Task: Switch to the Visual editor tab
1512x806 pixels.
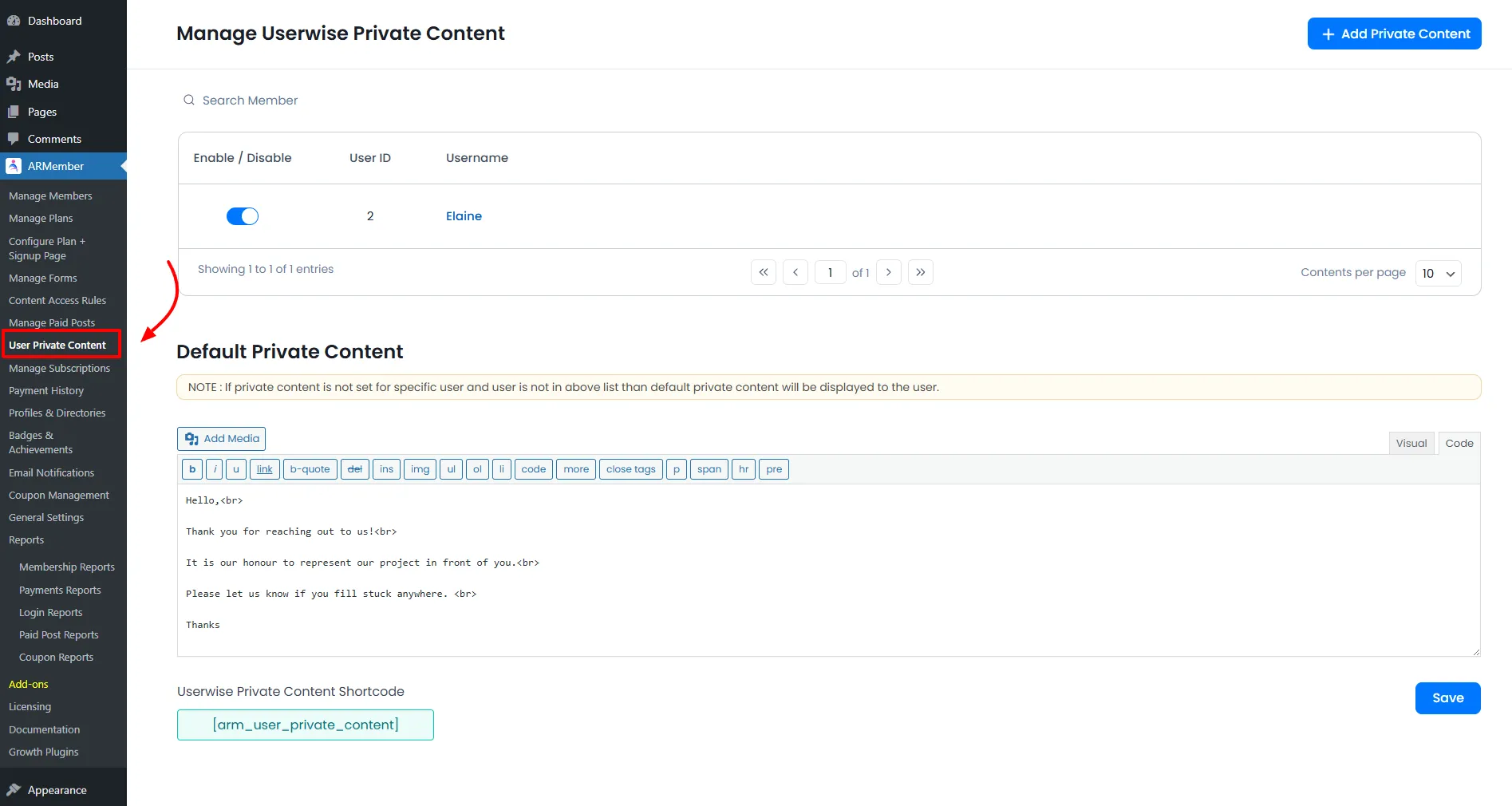Action: pyautogui.click(x=1411, y=443)
